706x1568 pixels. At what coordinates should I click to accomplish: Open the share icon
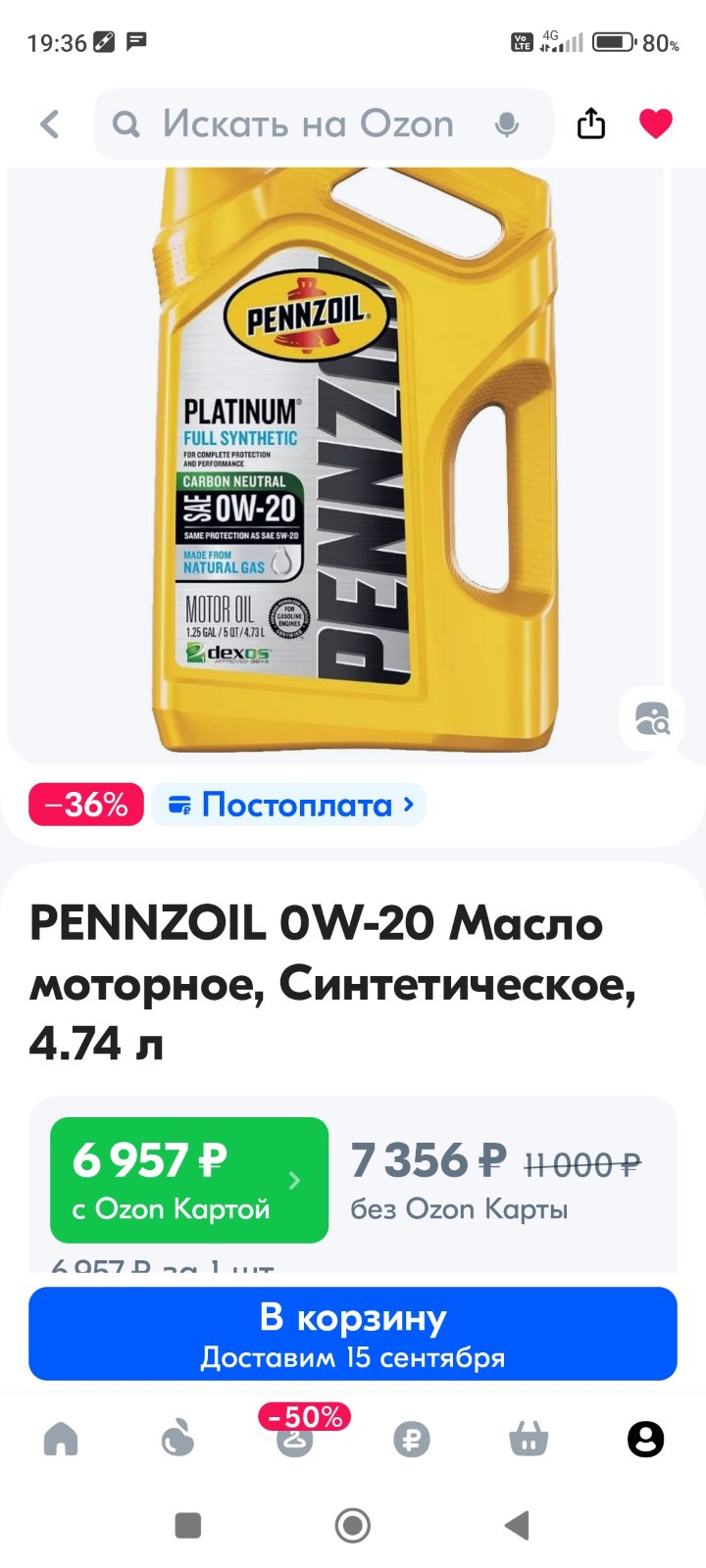click(591, 123)
